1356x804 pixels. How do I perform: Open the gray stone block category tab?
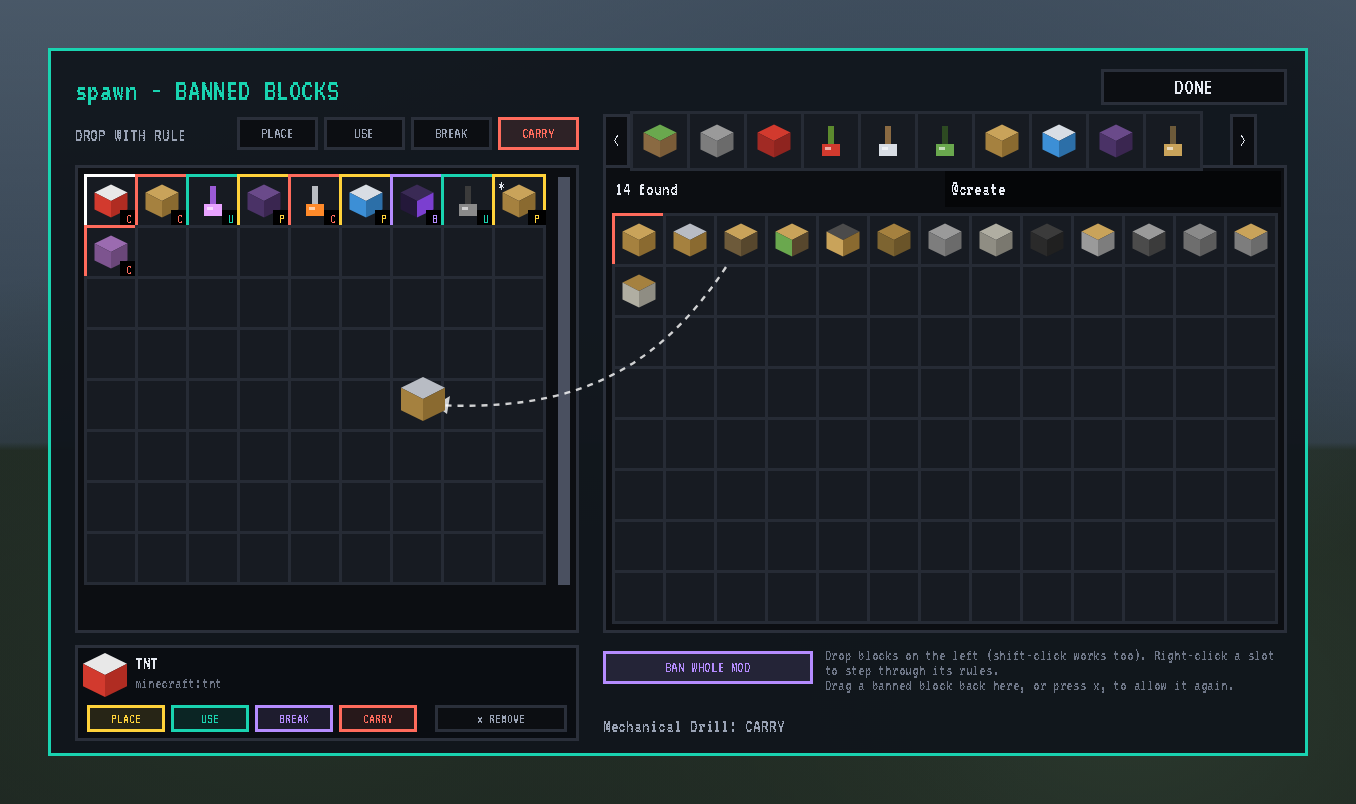(716, 141)
